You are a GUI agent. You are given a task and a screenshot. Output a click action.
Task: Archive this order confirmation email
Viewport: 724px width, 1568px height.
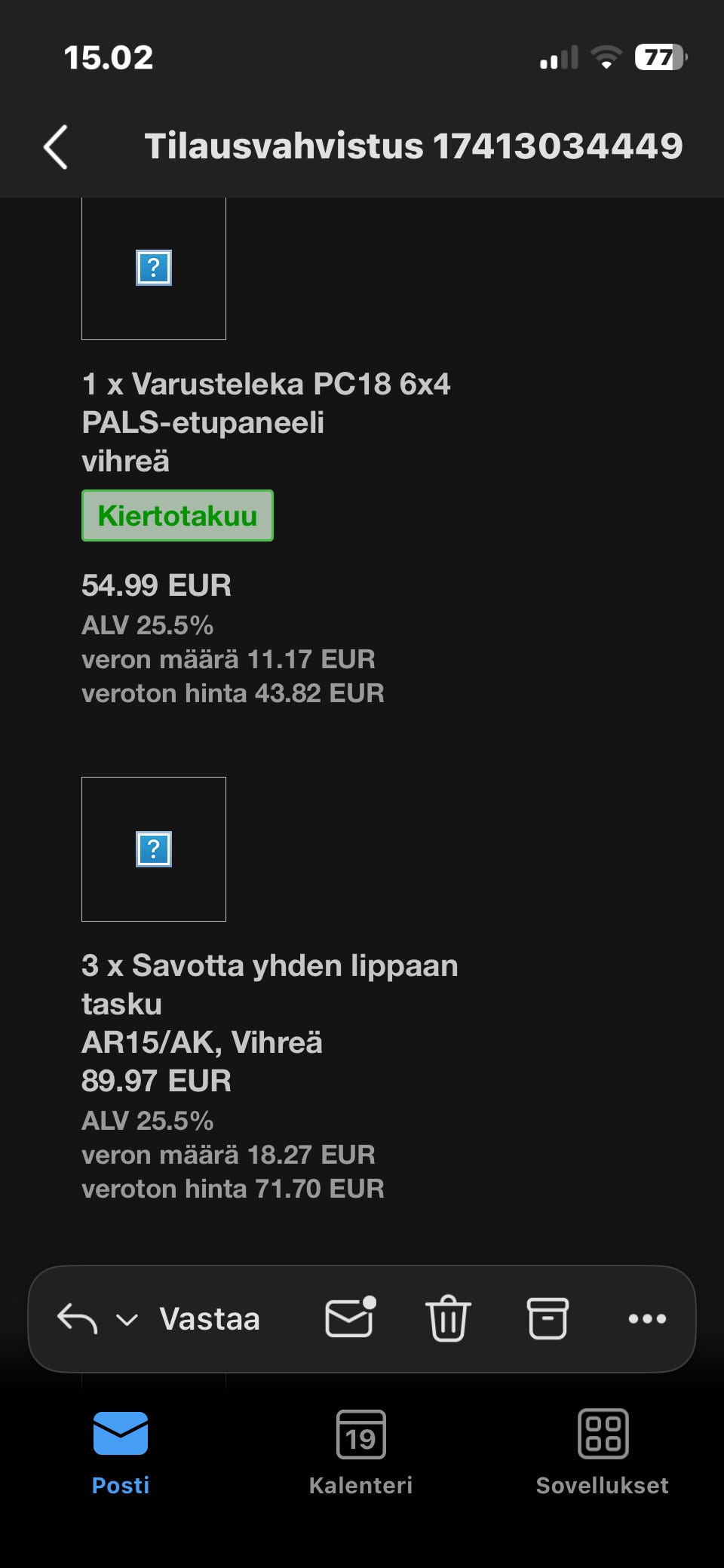click(548, 1318)
